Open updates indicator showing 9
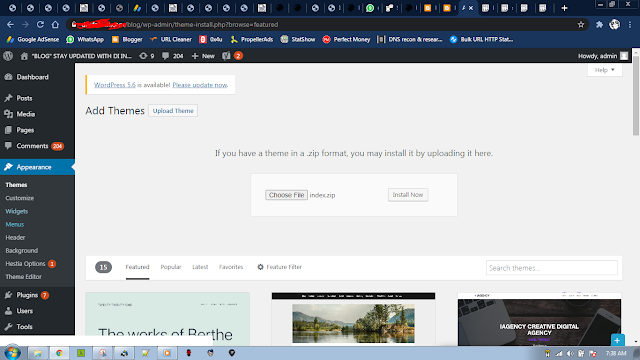The image size is (640, 360). [147, 56]
